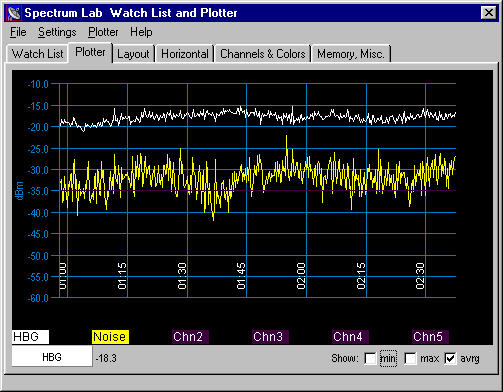Click the 02:15 time axis label

(361, 276)
